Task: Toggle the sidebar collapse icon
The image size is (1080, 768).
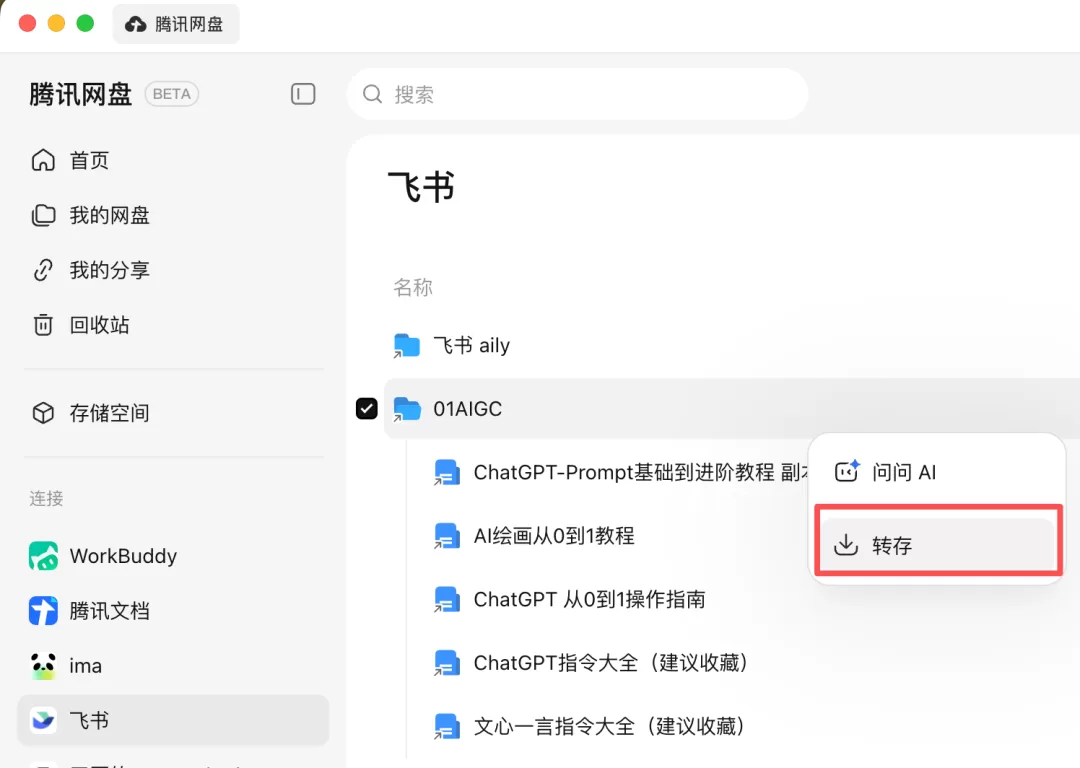Action: tap(303, 94)
